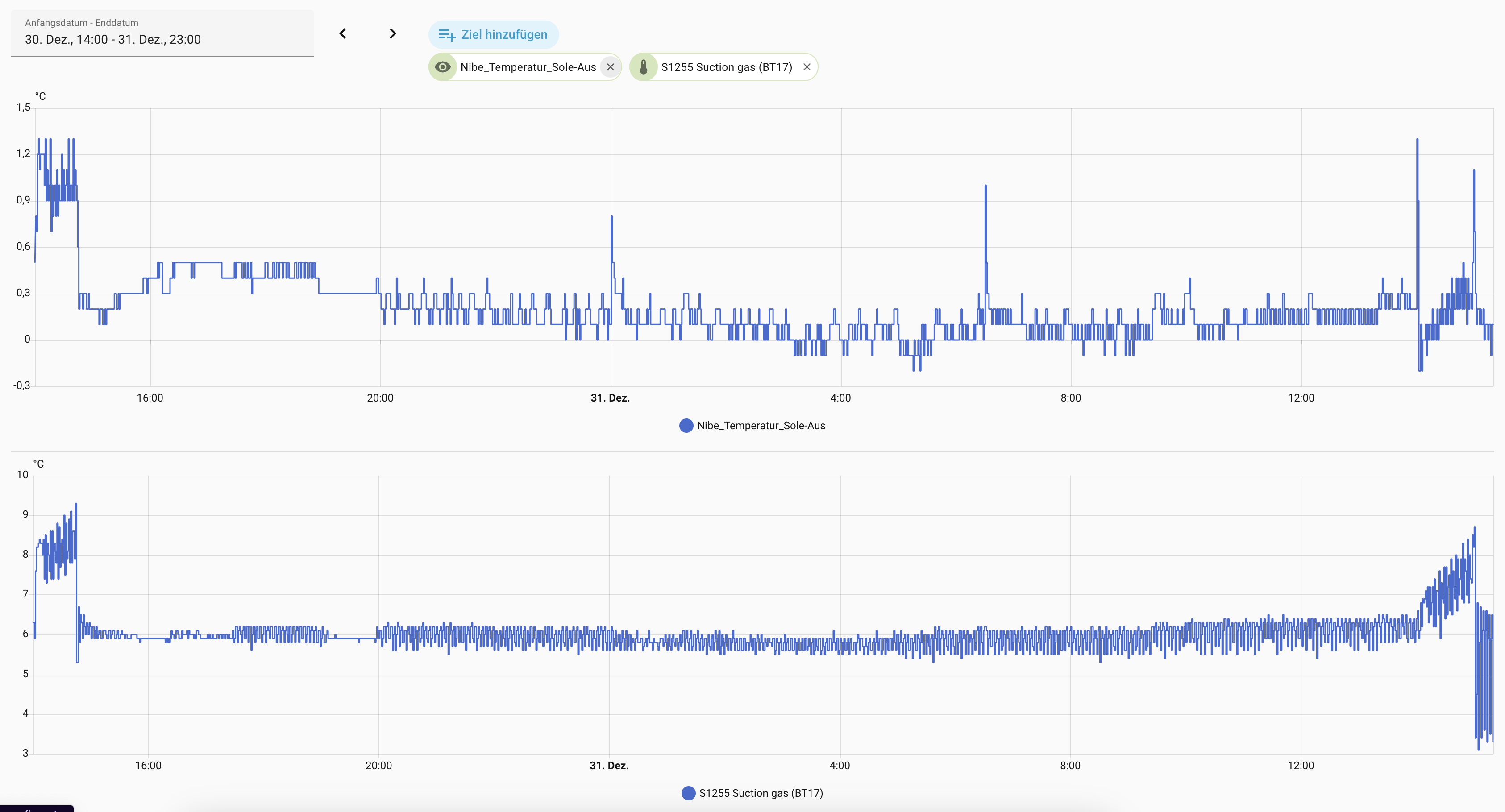Viewport: 1505px width, 812px height.
Task: Go to the previous date range
Action: (343, 34)
